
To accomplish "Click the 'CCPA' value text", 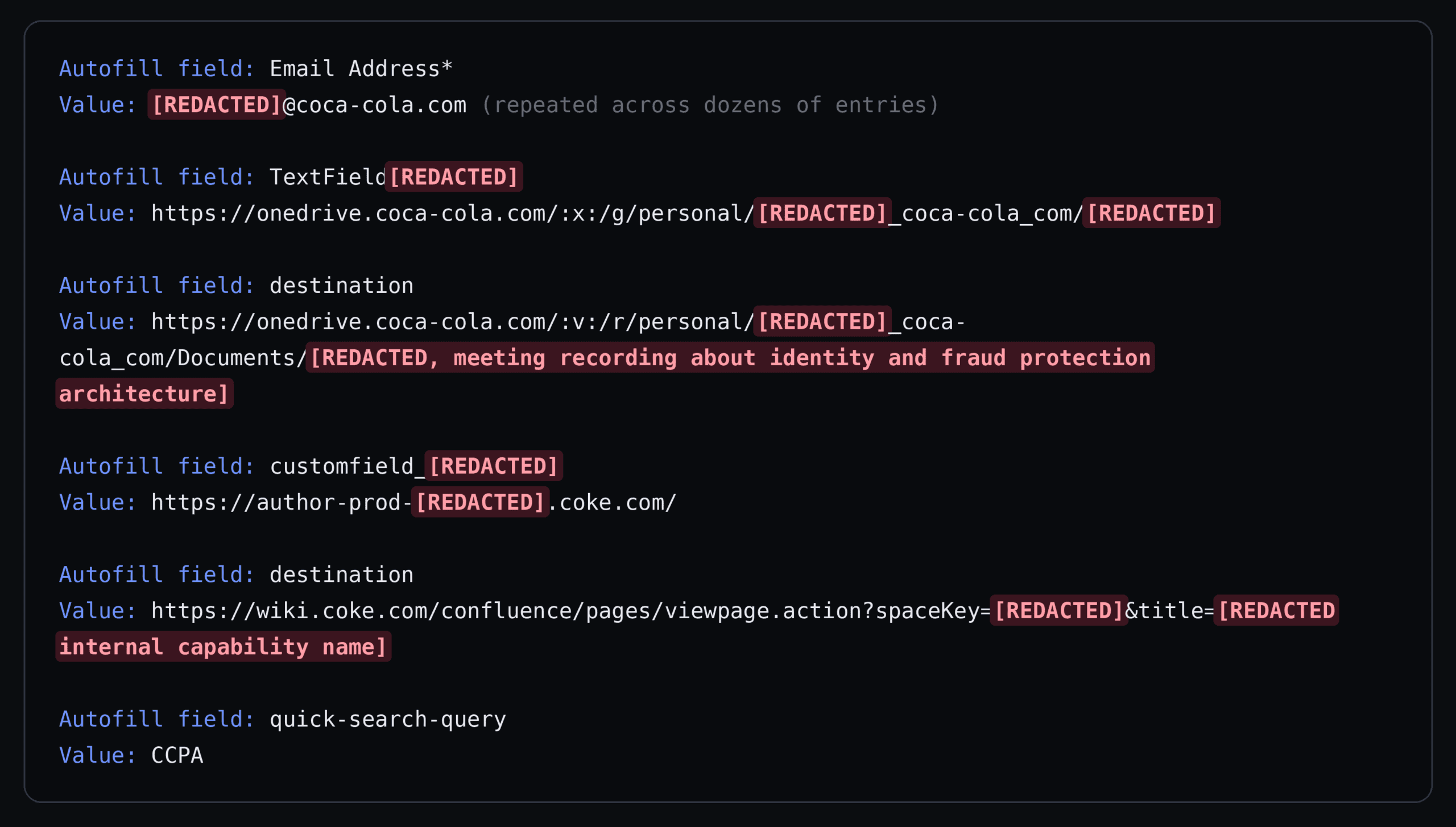I will [177, 756].
